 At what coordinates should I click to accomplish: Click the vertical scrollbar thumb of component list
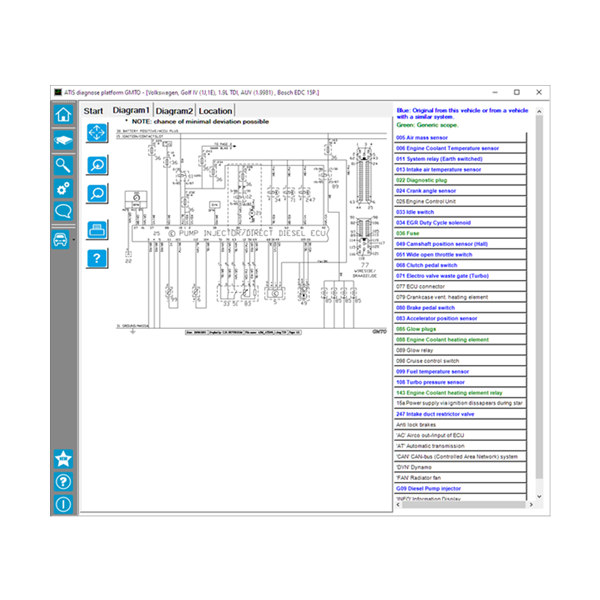point(539,297)
